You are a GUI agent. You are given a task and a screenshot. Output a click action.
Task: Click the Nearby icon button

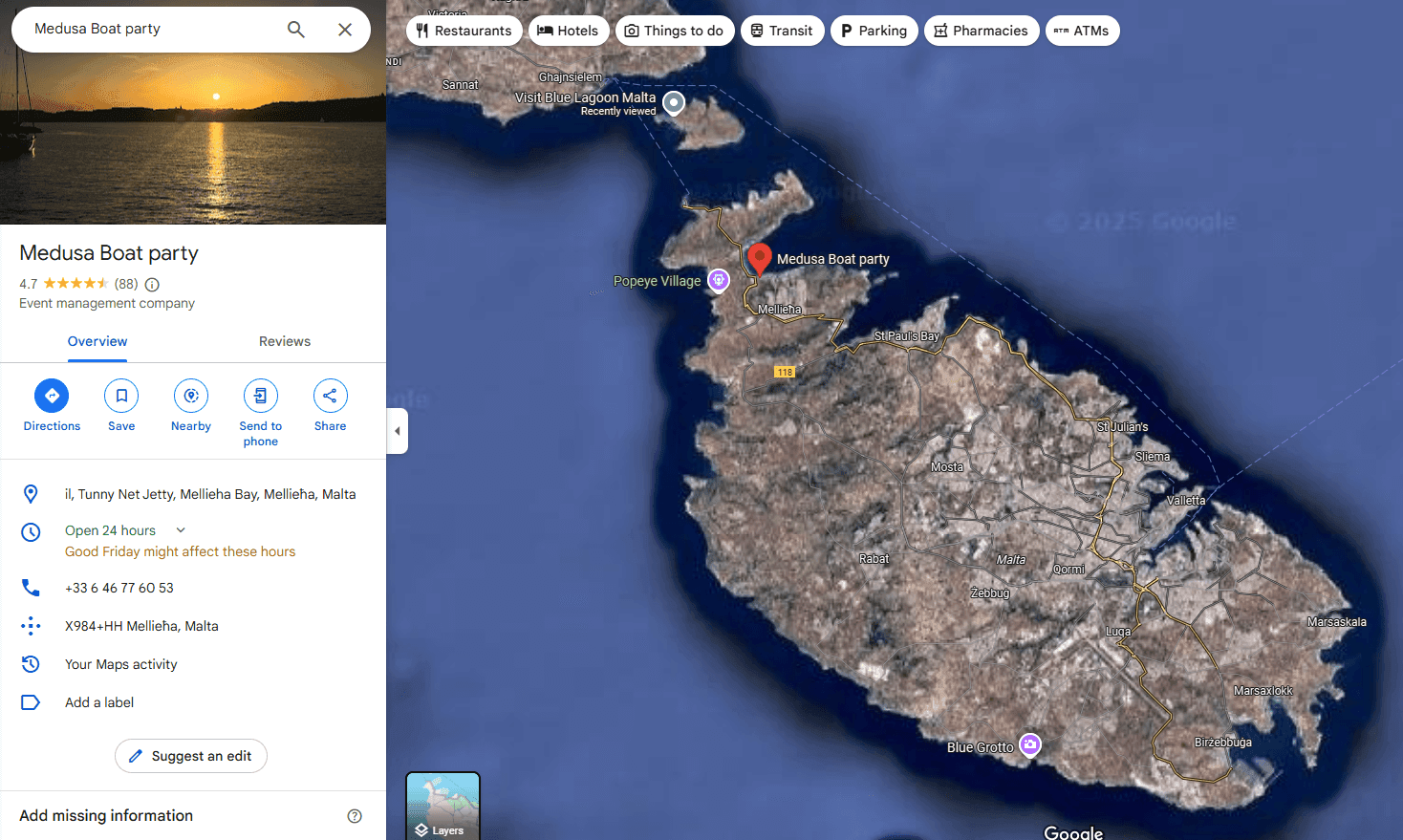(191, 396)
